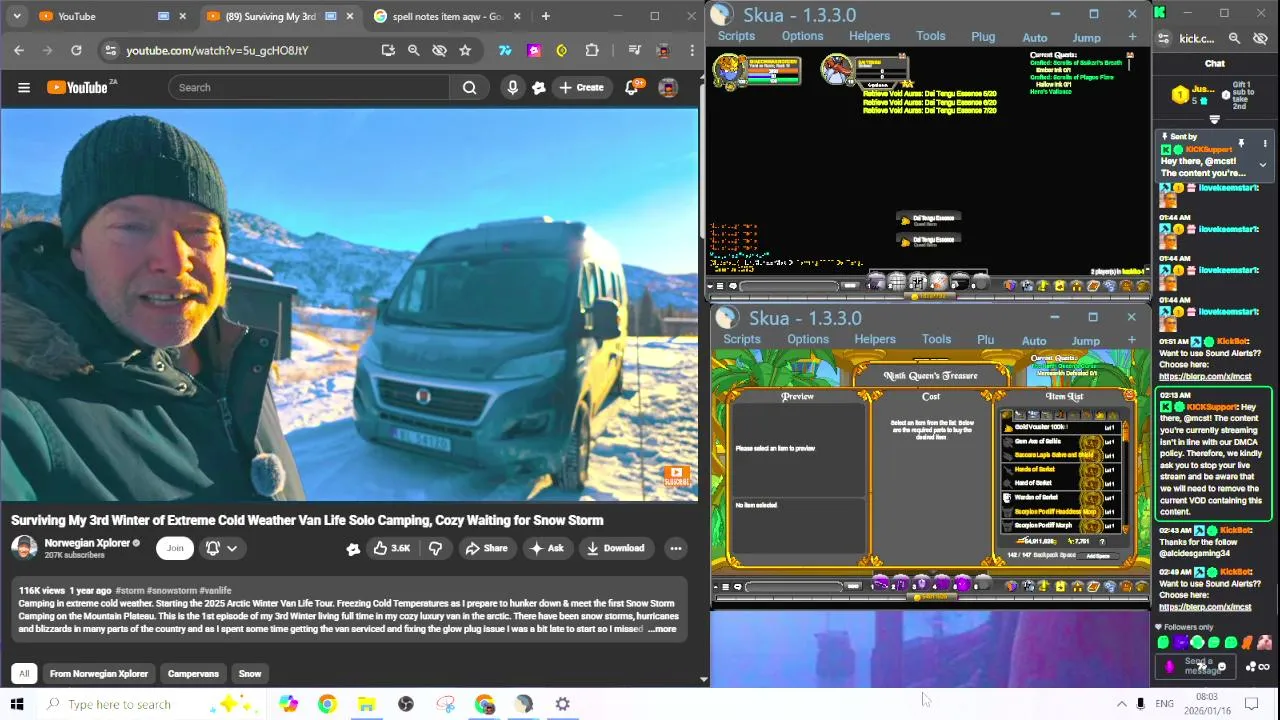This screenshot has height=720, width=1280.
Task: Open Helpers menu in bottom Skua window
Action: [x=875, y=339]
